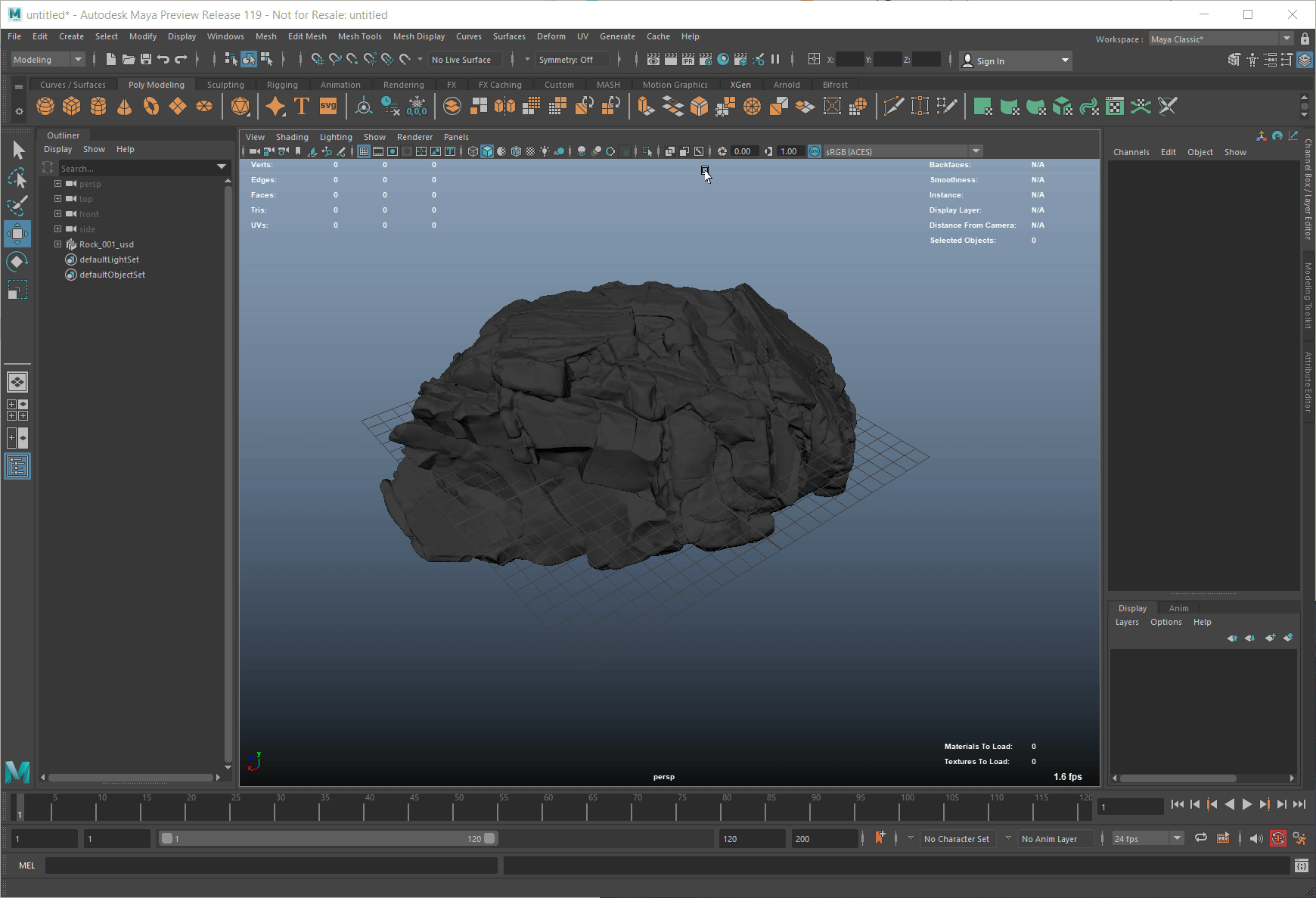1316x898 pixels.
Task: Open the Mesh Tools menu
Action: 359,36
